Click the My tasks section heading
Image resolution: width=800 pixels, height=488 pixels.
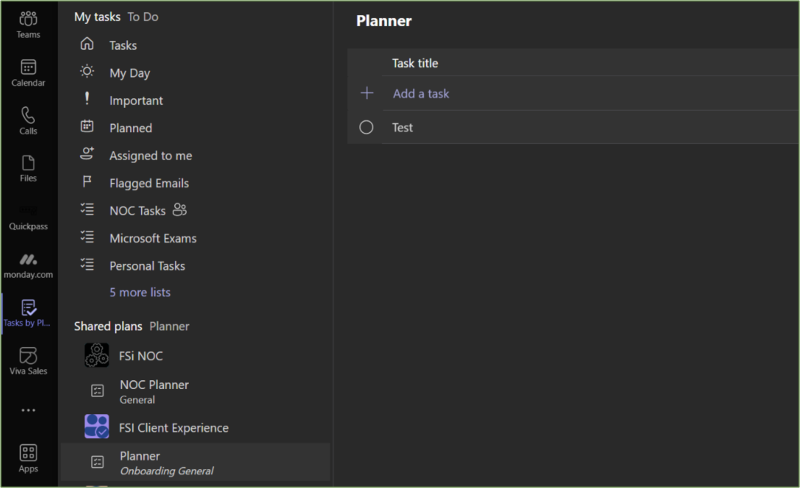(97, 16)
